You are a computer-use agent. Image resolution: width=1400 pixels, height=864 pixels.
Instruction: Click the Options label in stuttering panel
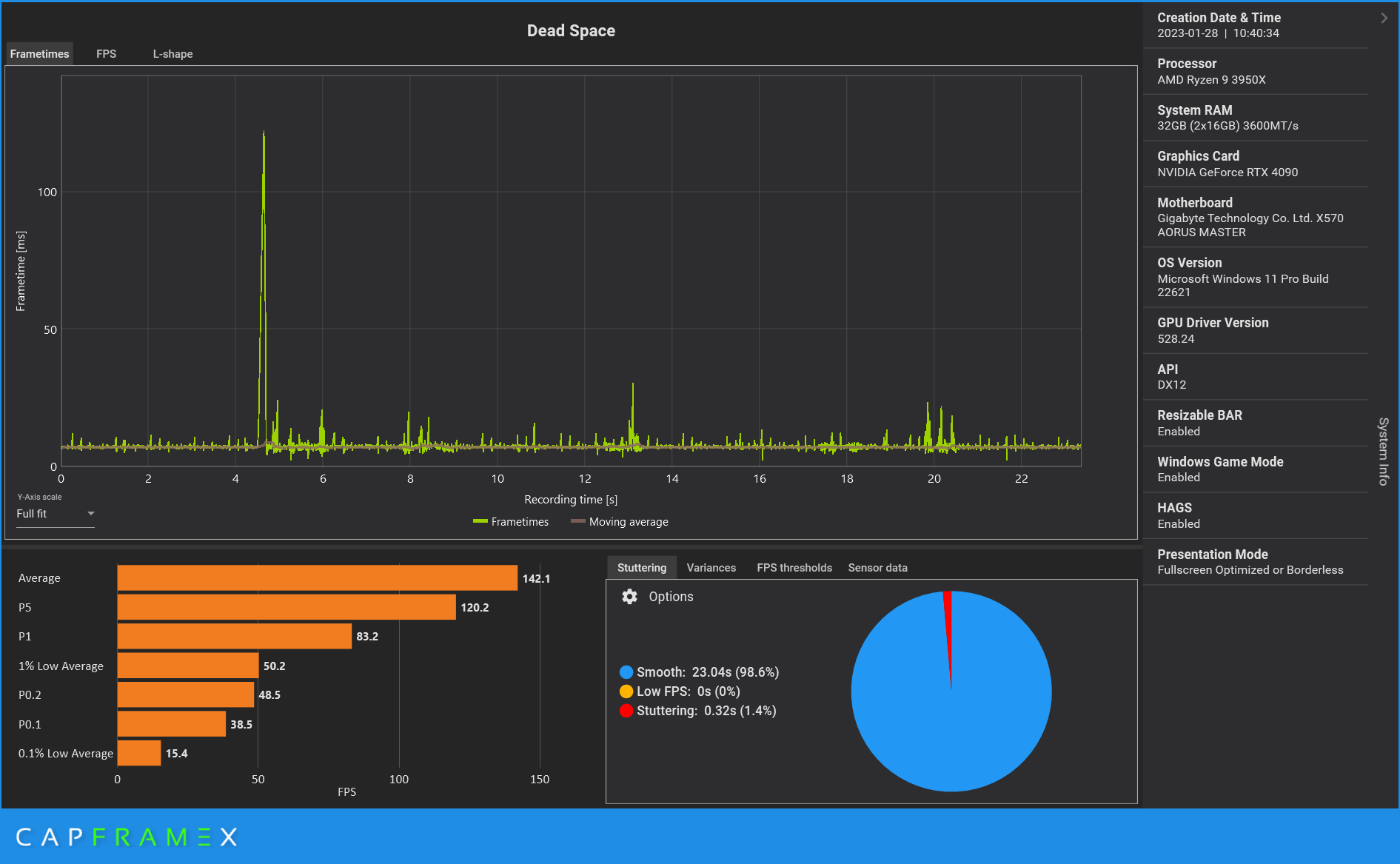coord(671,597)
